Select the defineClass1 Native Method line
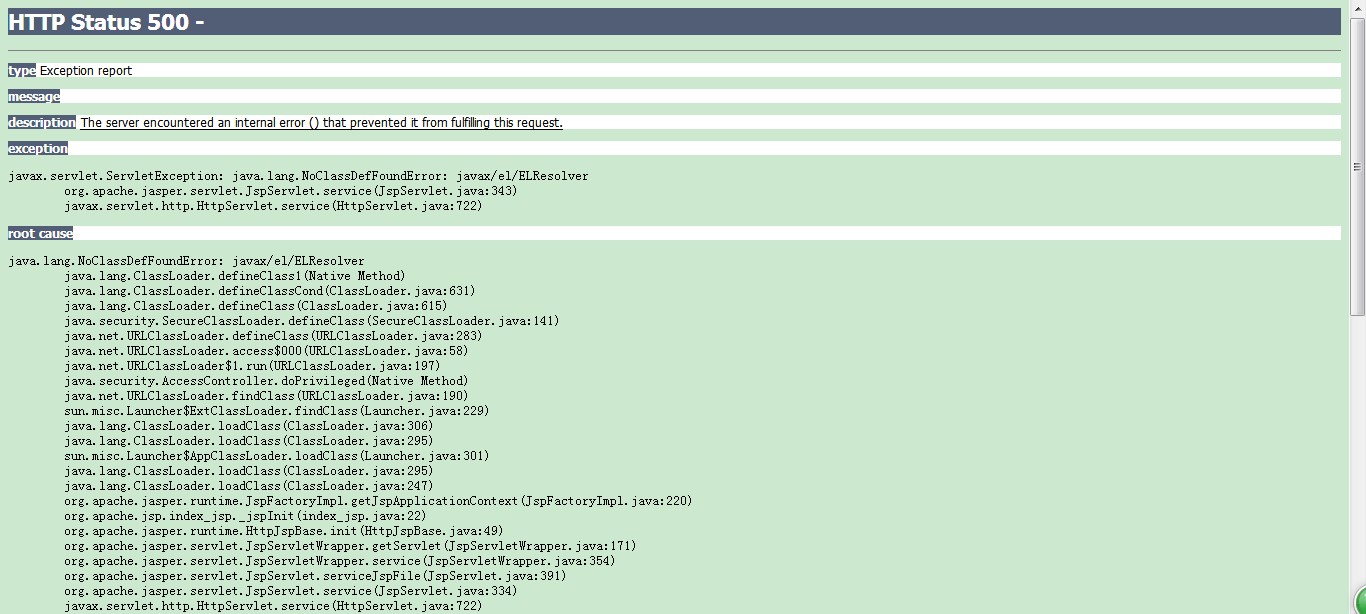1366x614 pixels. [235, 275]
